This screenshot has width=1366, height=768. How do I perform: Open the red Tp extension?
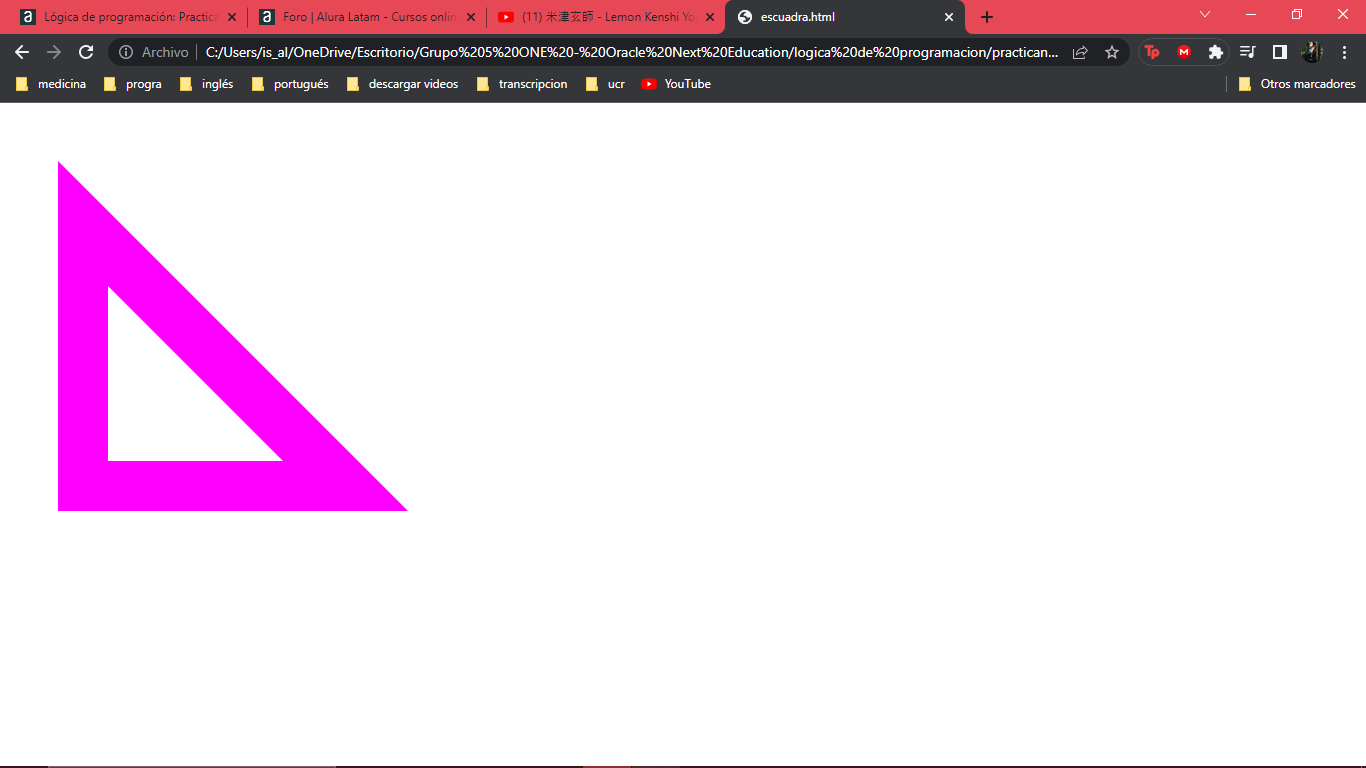coord(1152,52)
